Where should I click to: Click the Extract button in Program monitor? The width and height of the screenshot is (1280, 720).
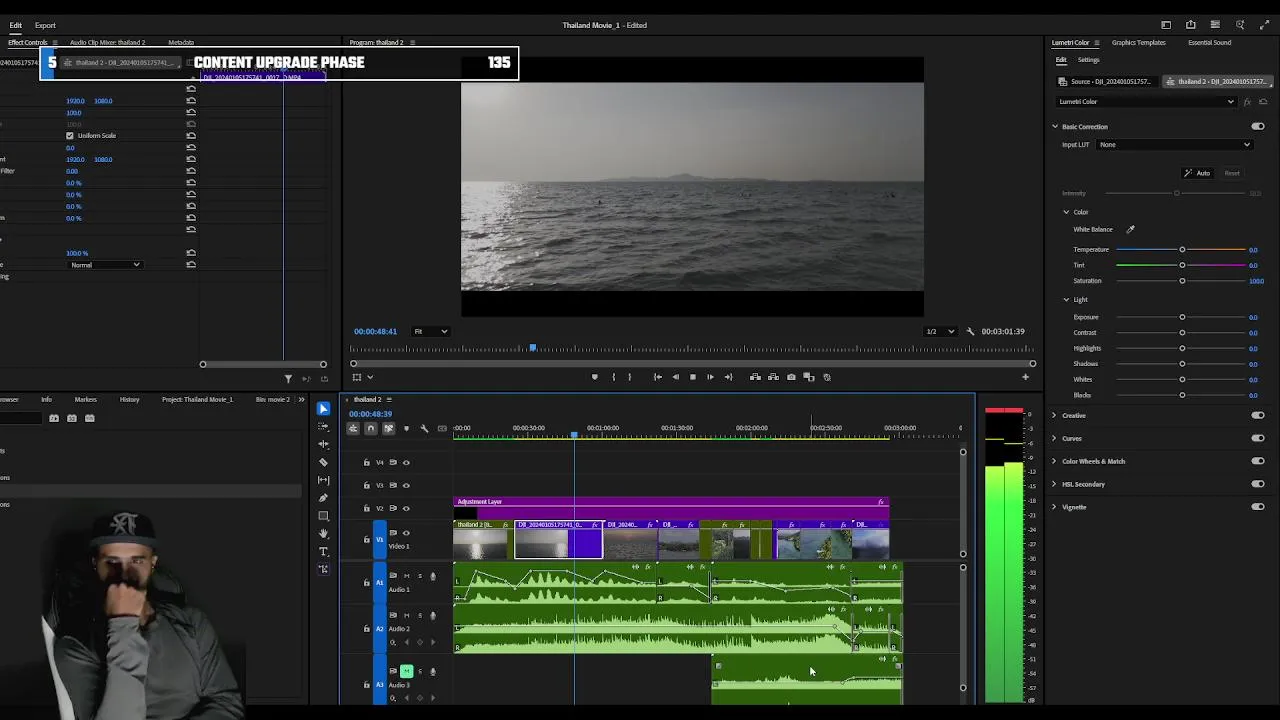(x=773, y=377)
